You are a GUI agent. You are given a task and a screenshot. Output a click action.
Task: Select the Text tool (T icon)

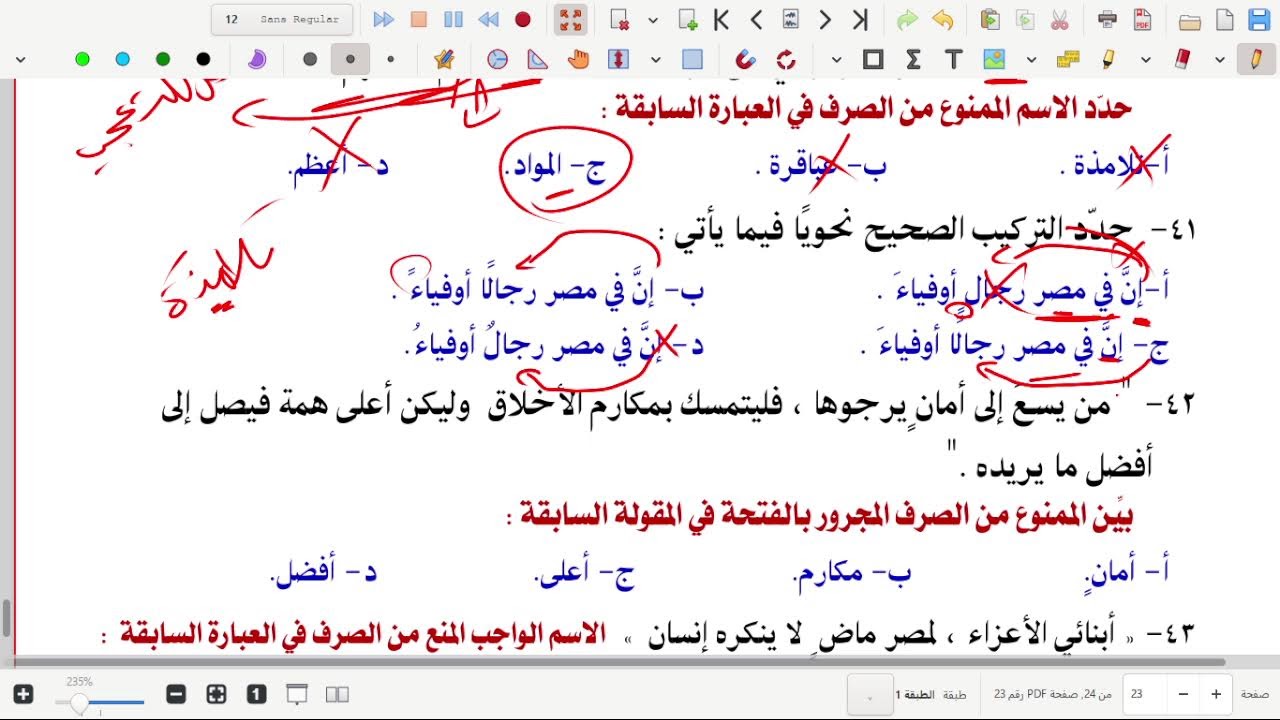pyautogui.click(x=953, y=60)
